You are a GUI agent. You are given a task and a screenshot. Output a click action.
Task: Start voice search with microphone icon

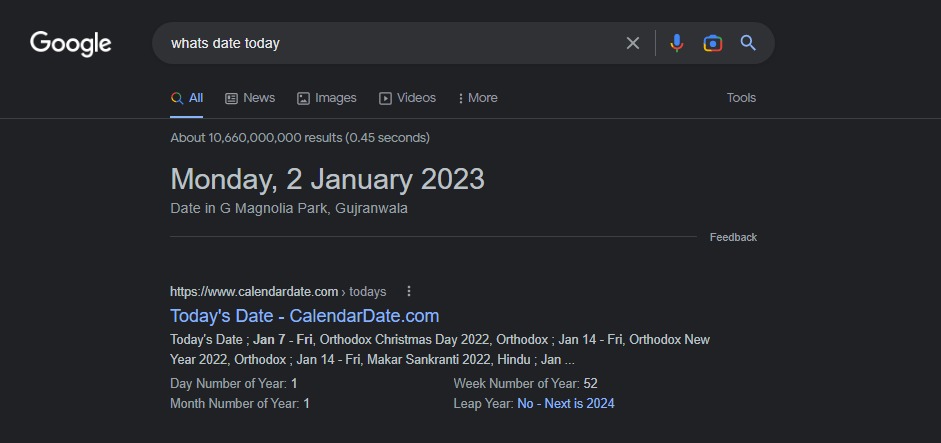676,43
